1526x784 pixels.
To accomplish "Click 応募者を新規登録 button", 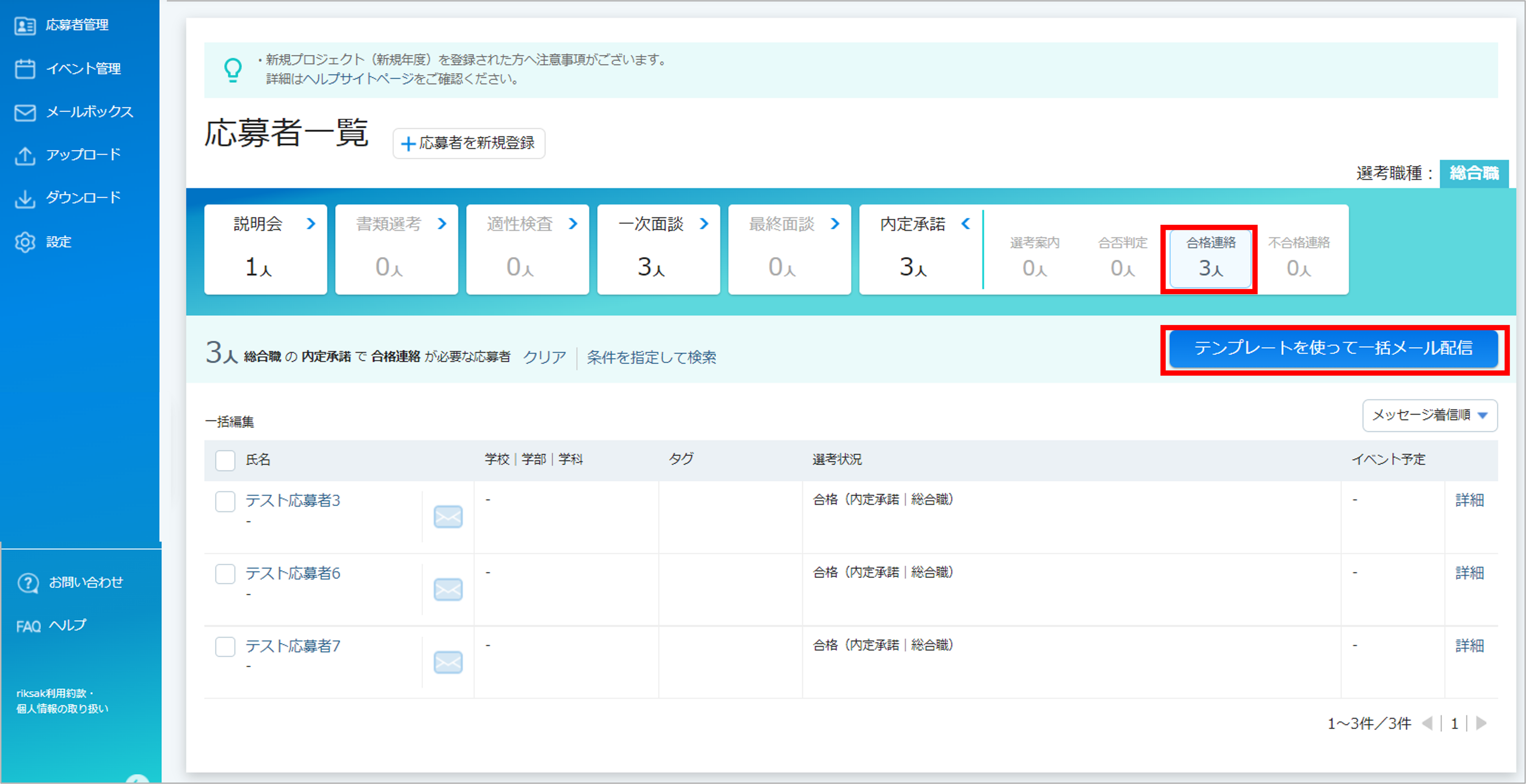I will point(469,143).
